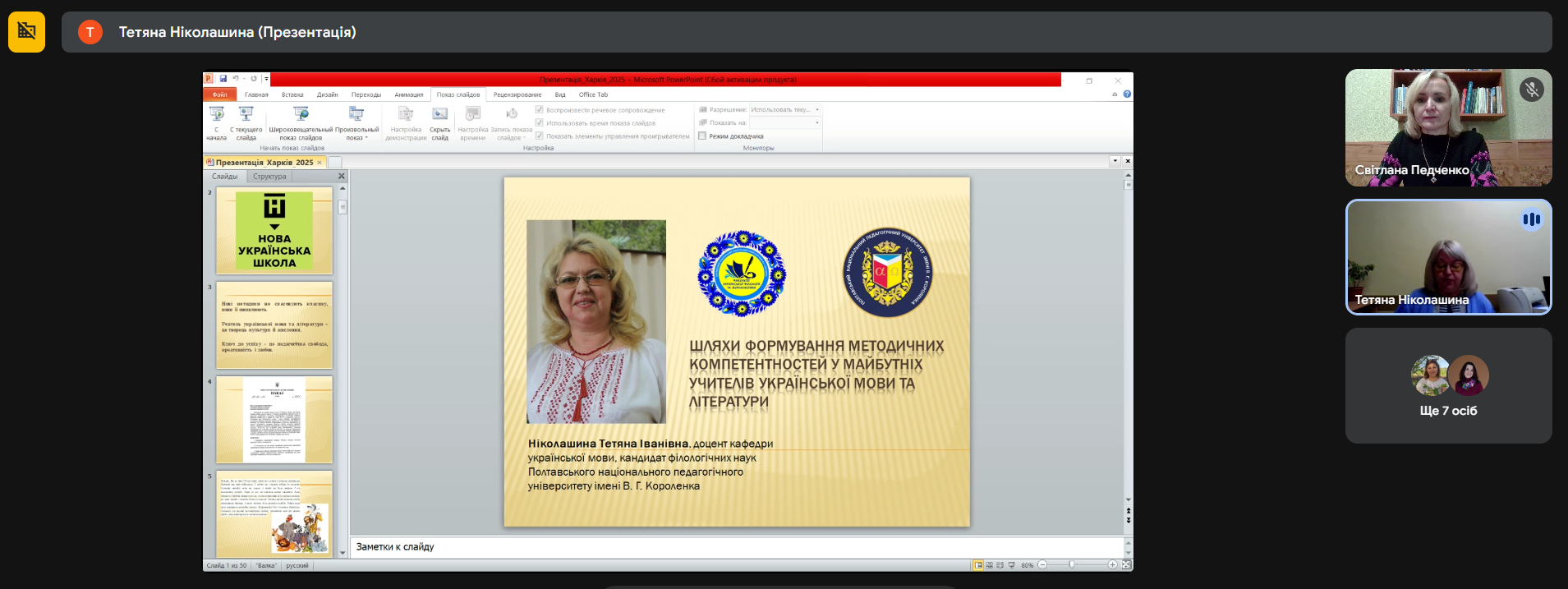1568x589 pixels.
Task: Select the 'Нова українська школа' slide thumbnail
Action: (x=274, y=231)
